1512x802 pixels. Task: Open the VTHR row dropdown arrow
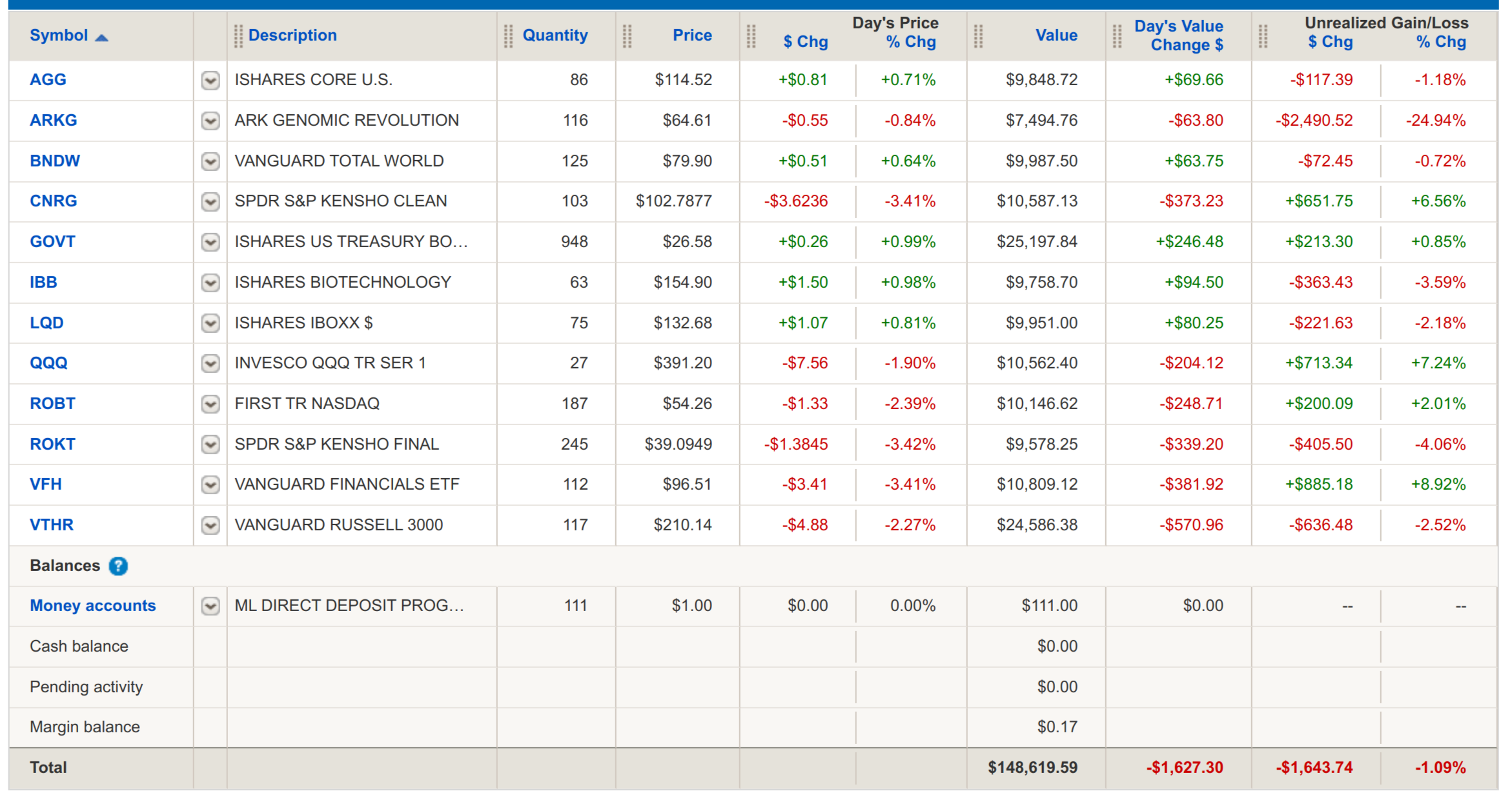click(x=210, y=525)
